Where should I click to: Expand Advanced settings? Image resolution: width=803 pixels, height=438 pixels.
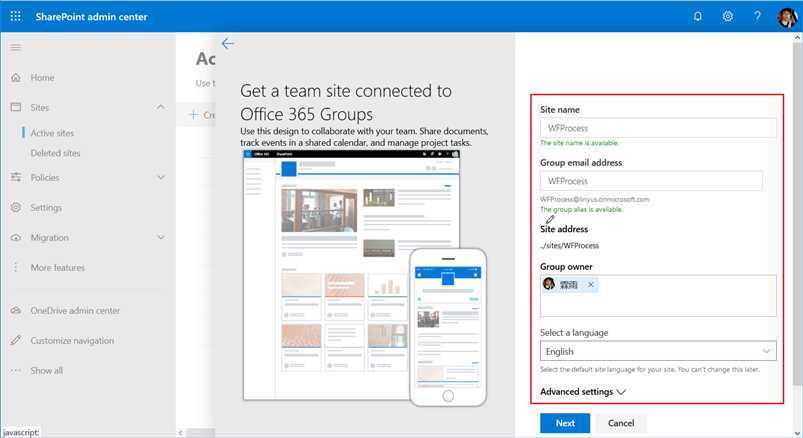[x=583, y=392]
